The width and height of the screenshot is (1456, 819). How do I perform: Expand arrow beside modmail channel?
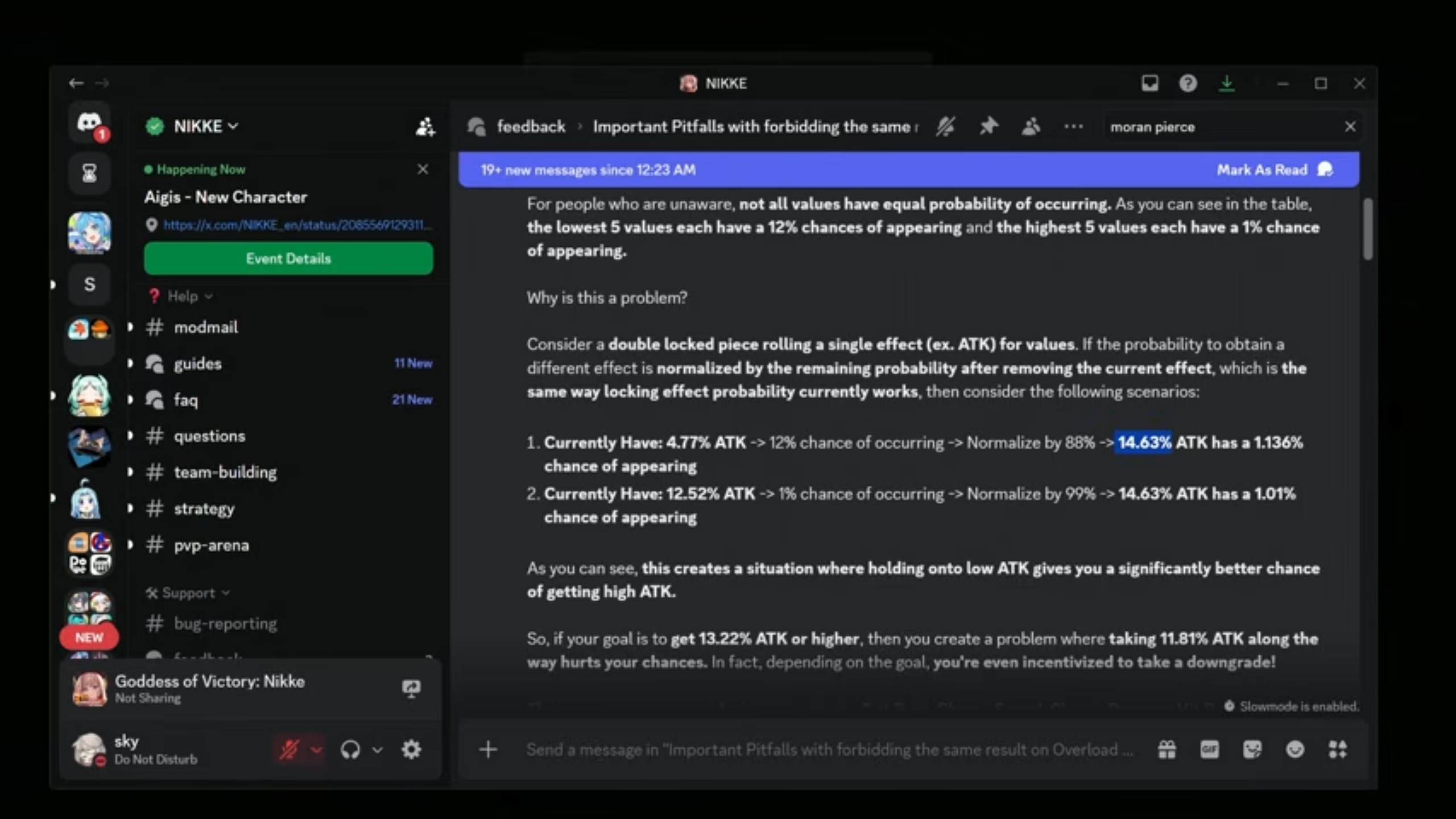click(x=130, y=327)
